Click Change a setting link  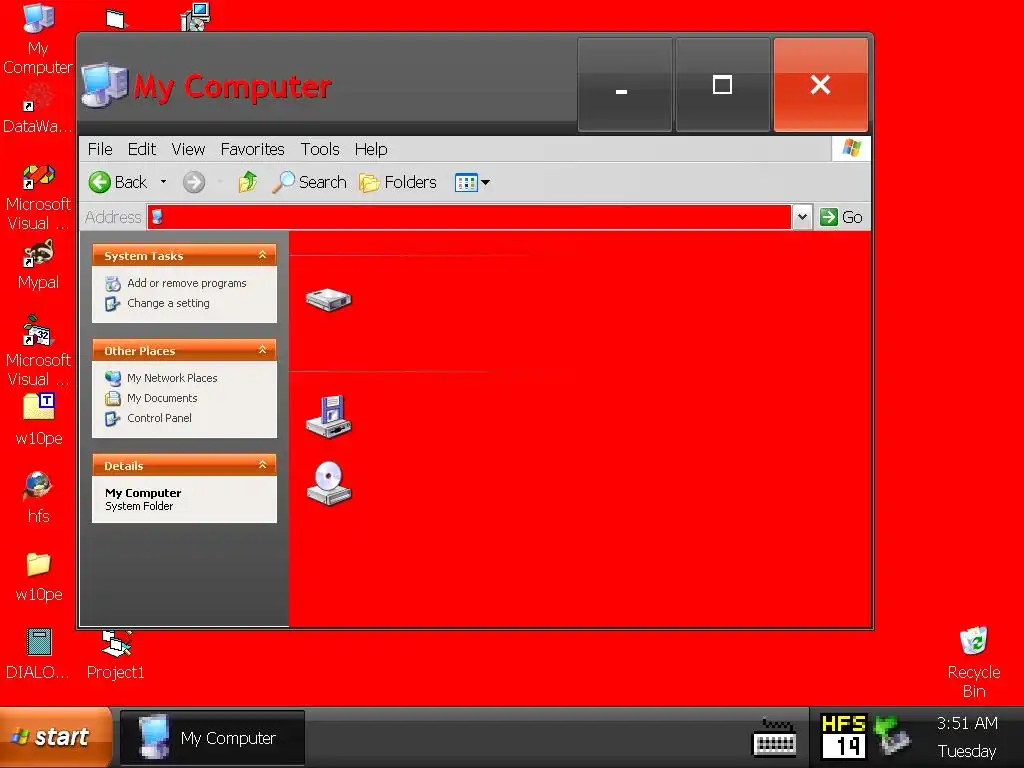pyautogui.click(x=168, y=303)
